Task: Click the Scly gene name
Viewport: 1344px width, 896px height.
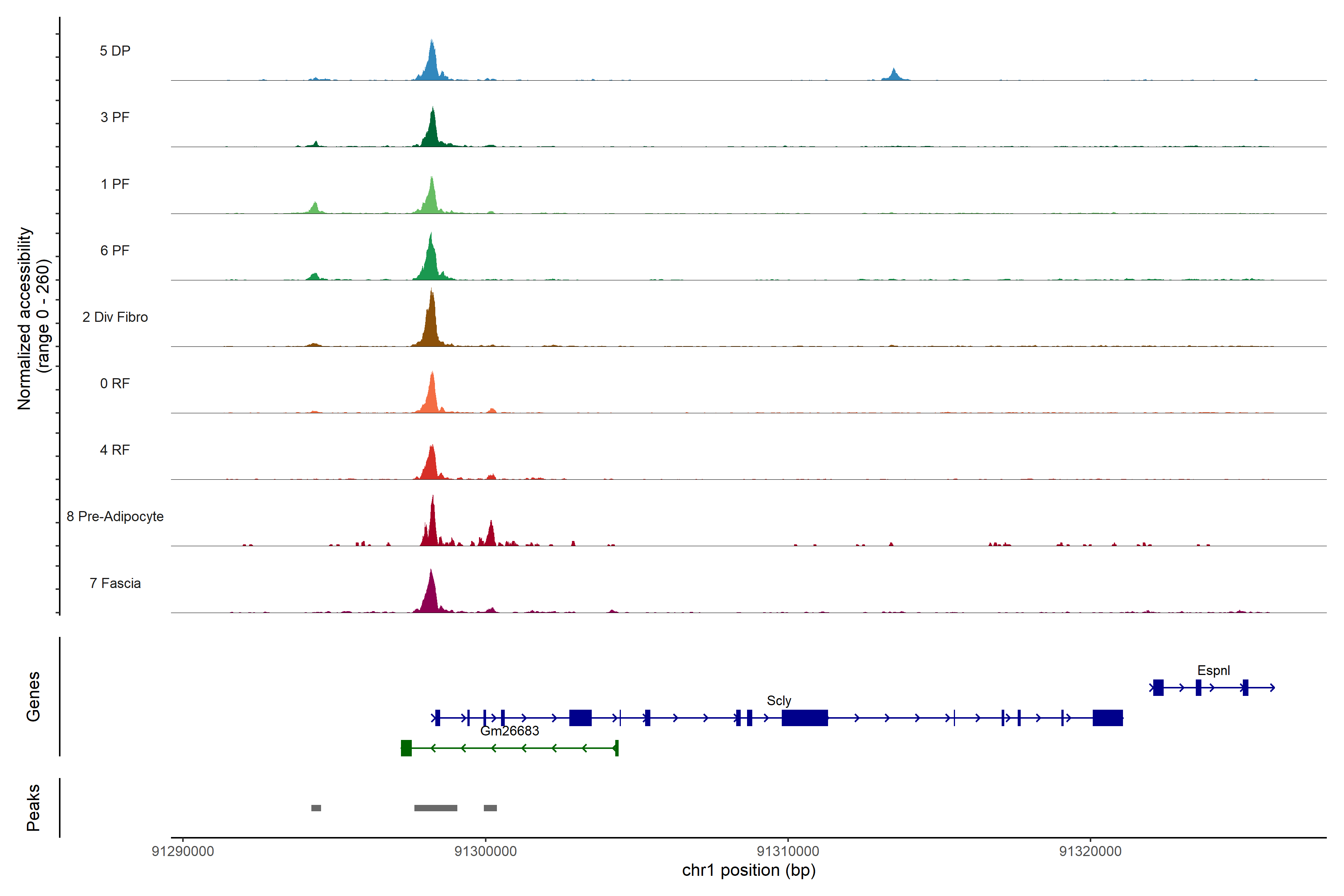Action: 778,701
